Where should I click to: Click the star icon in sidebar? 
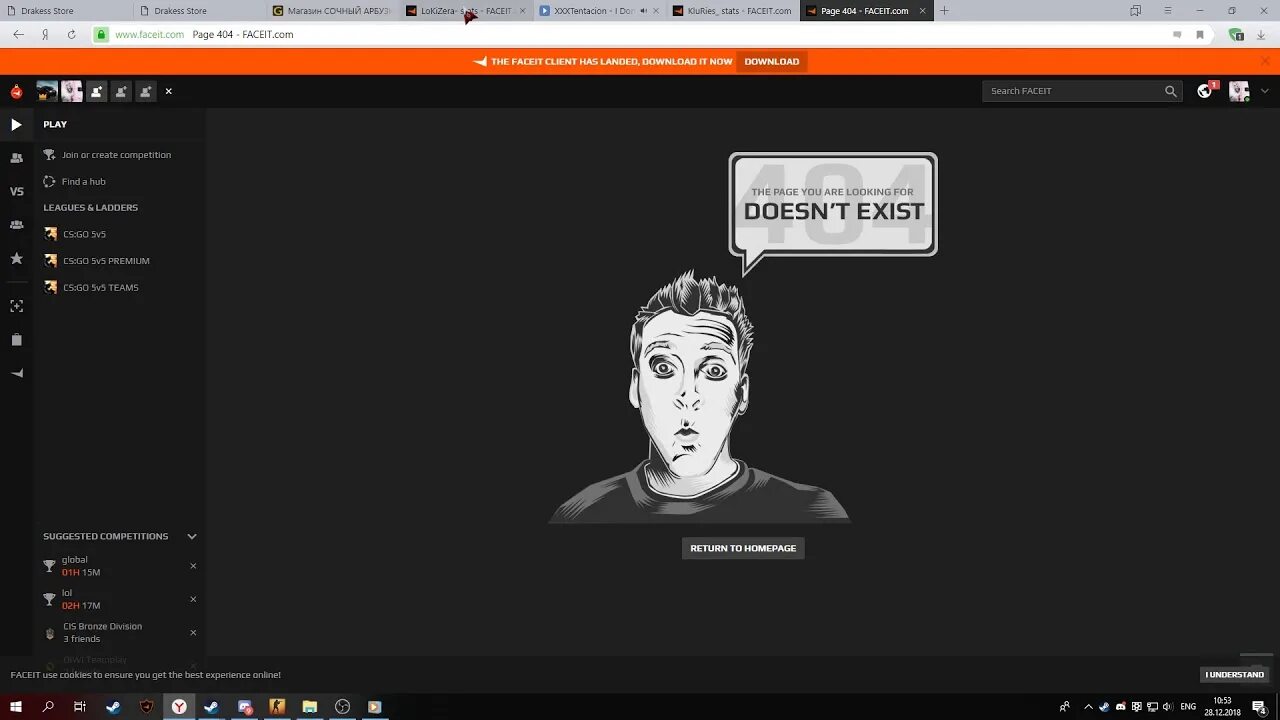click(x=16, y=258)
